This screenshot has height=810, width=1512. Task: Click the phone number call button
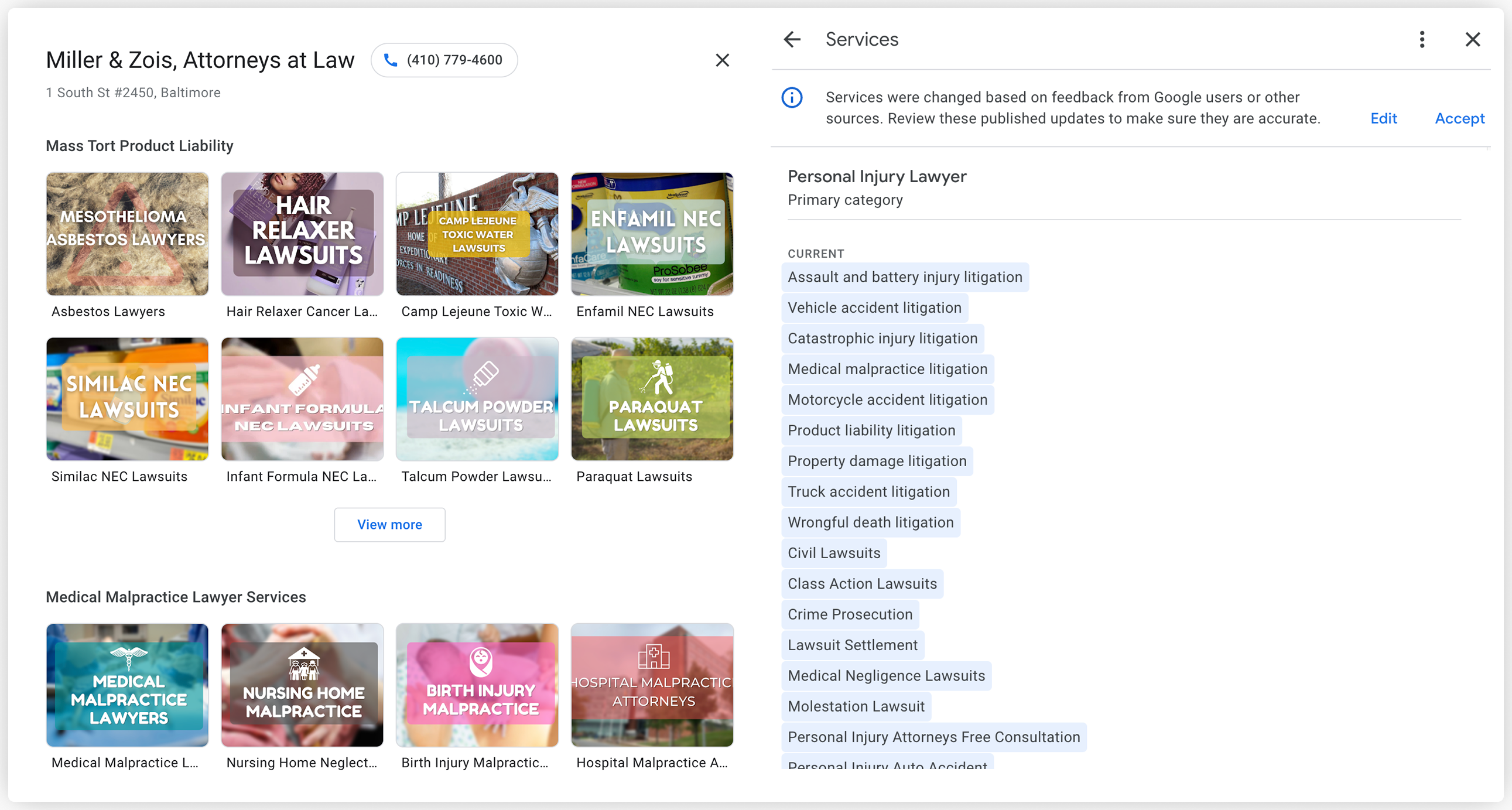444,60
